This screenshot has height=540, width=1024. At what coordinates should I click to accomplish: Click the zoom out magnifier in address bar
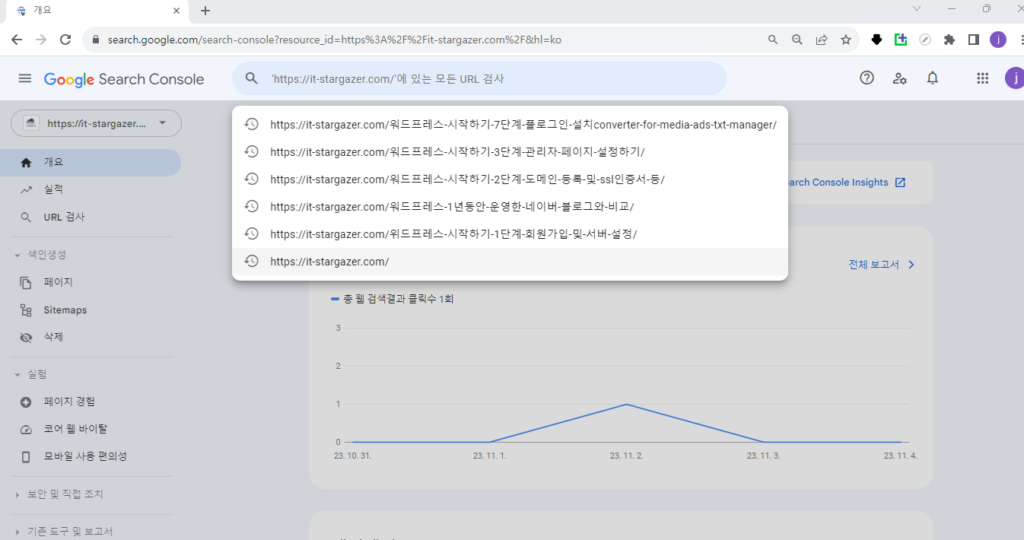[797, 40]
